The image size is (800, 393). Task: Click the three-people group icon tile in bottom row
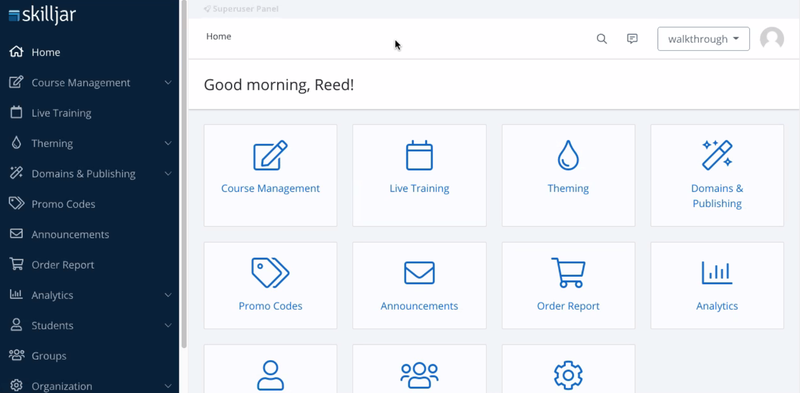pos(419,376)
